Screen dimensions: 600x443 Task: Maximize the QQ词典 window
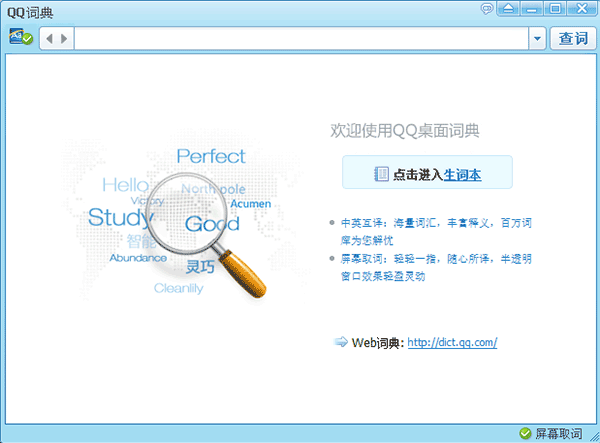point(555,8)
